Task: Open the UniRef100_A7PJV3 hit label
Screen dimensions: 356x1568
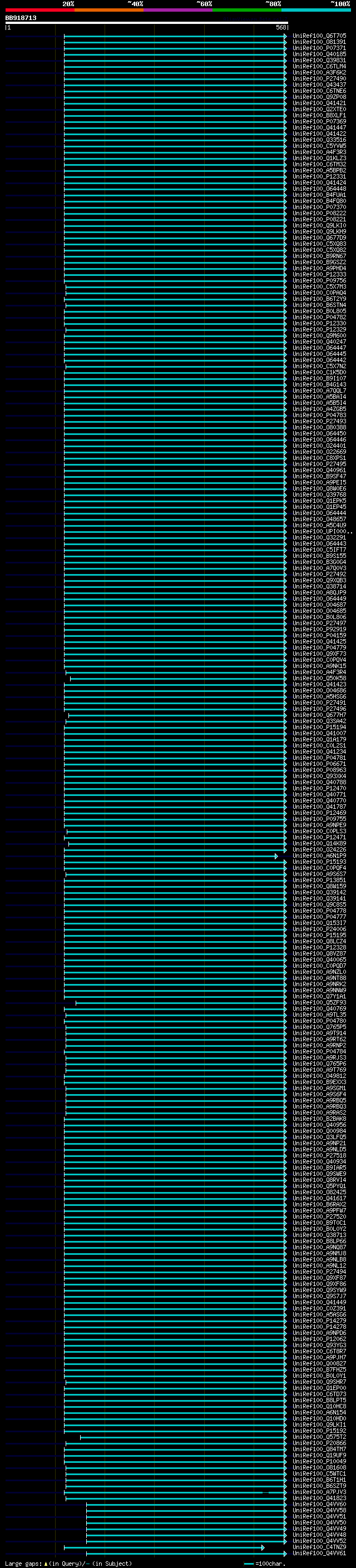Action: pyautogui.click(x=319, y=1492)
